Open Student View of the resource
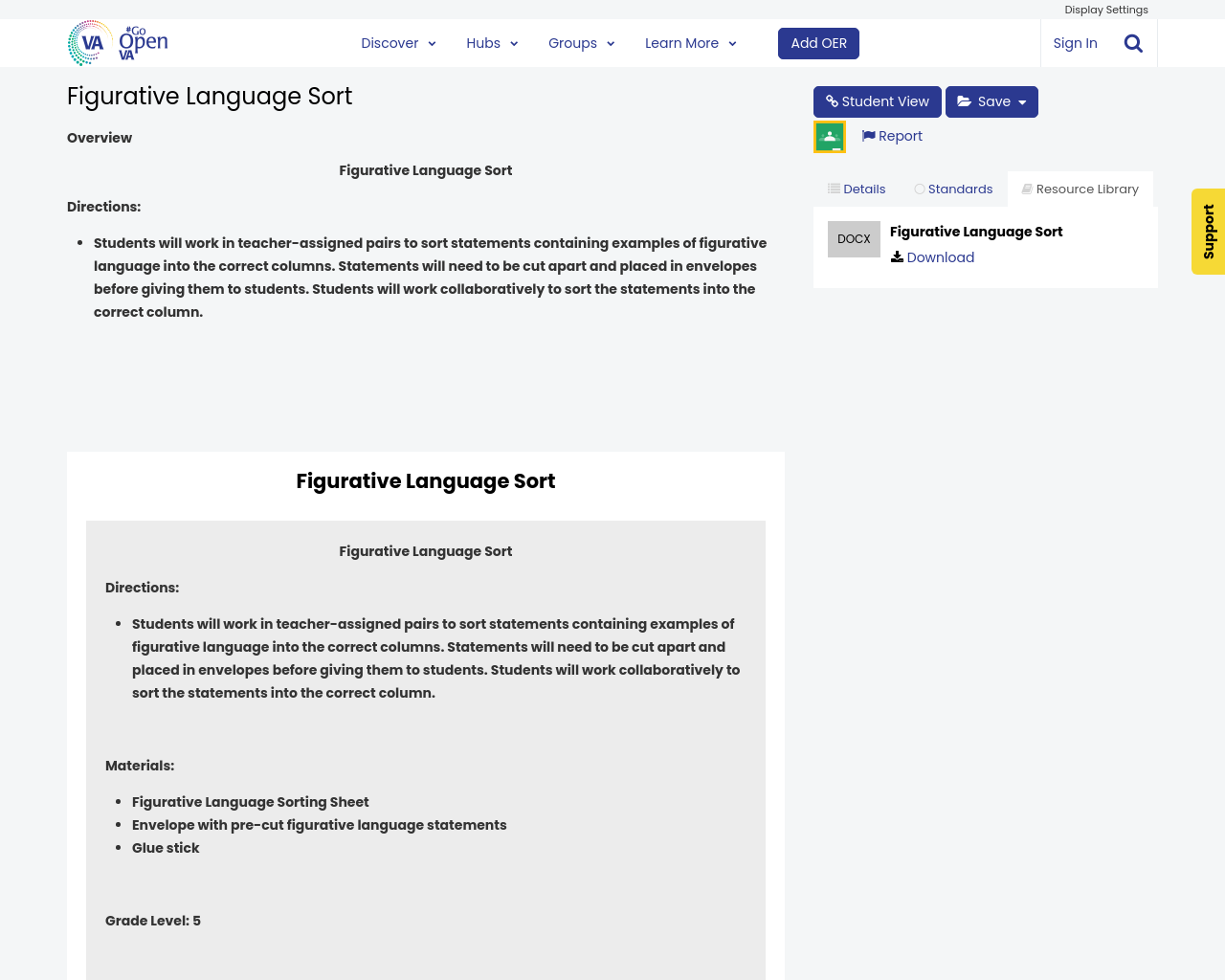 [877, 100]
